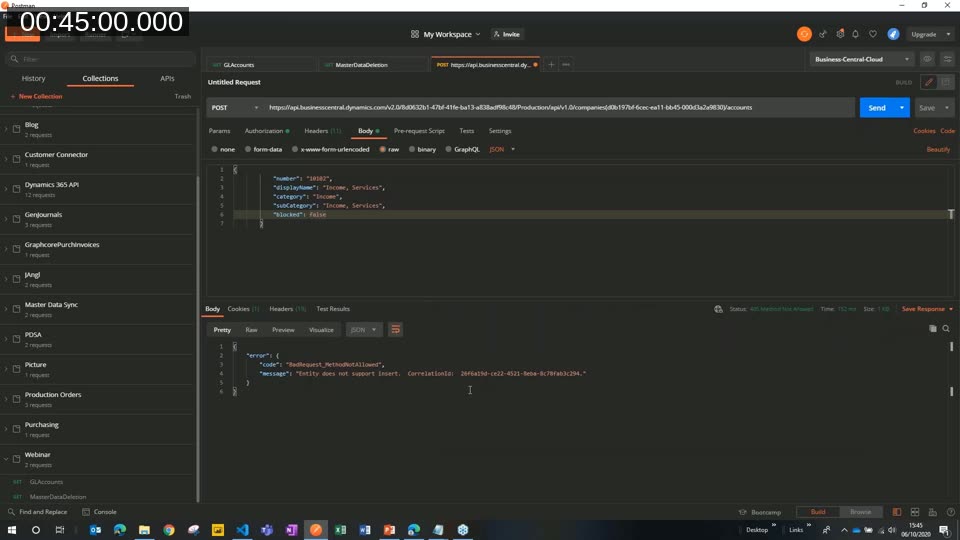Switch to two-pane view icon in status bar

coord(915,512)
